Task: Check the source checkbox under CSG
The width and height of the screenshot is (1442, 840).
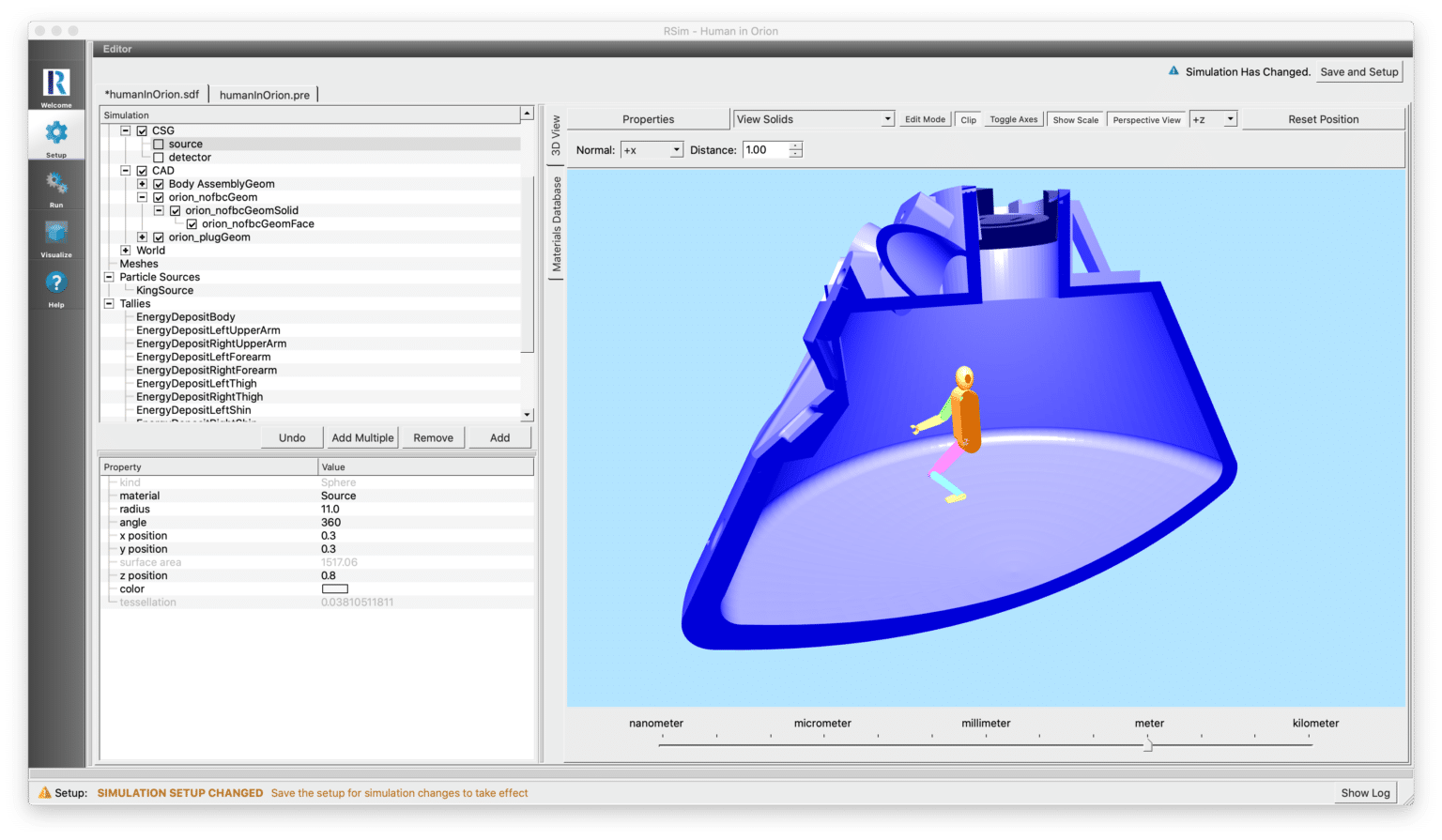Action: coord(157,144)
